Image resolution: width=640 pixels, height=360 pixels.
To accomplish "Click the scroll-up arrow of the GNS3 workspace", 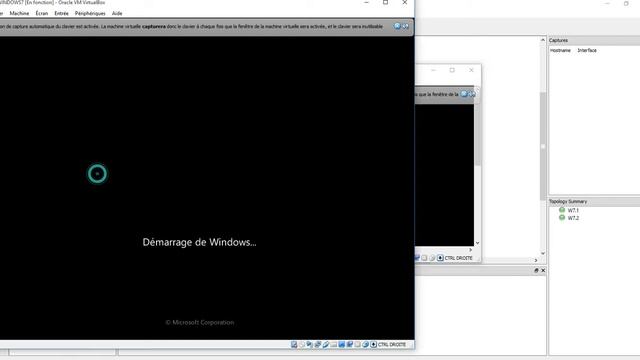I will pos(543,40).
